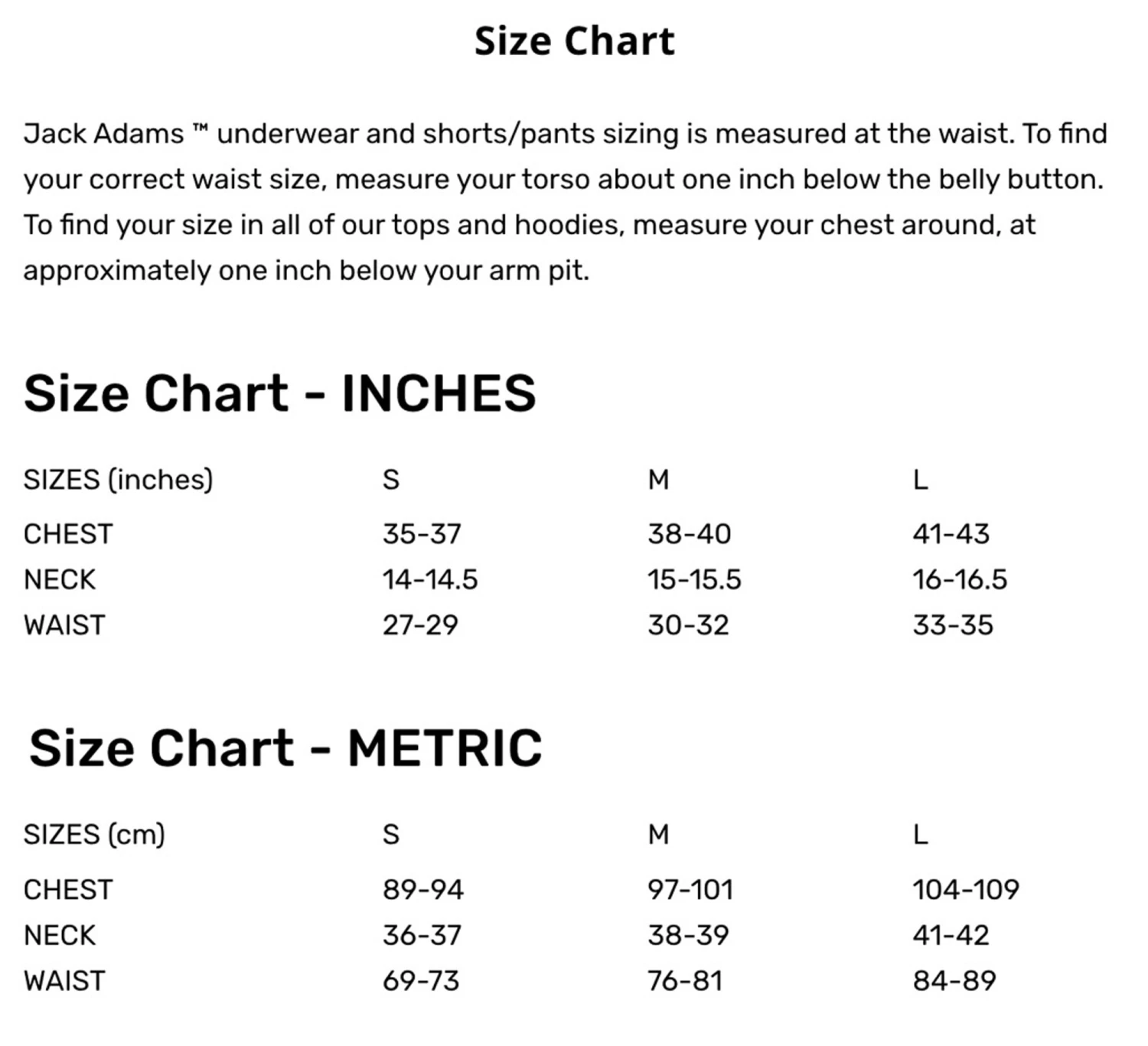Image resolution: width=1148 pixels, height=1046 pixels.
Task: Click the 38-40 medium chest value
Action: [689, 534]
